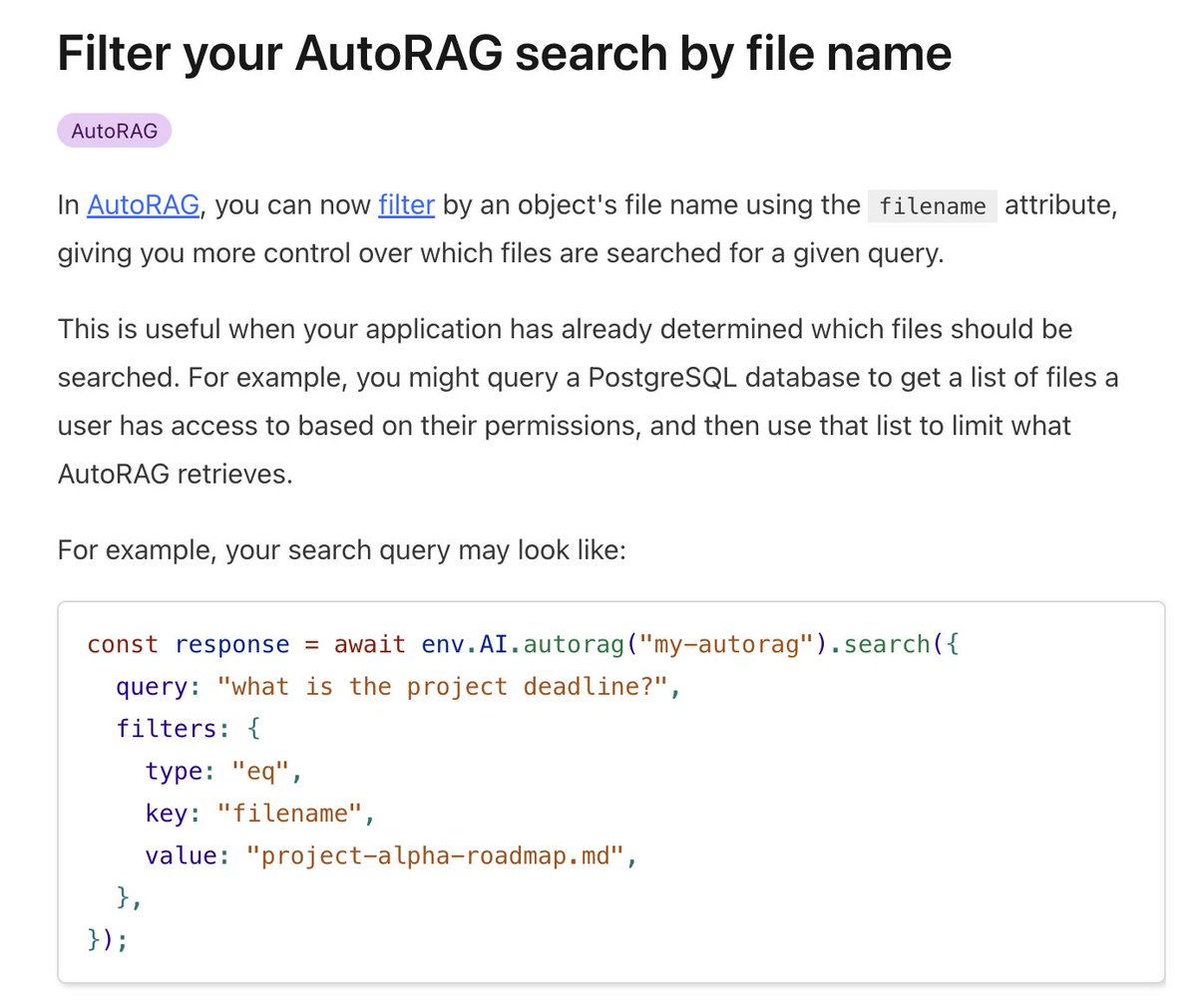Viewport: 1197px width, 1008px height.
Task: Click the inline filename code attribute
Action: point(932,206)
